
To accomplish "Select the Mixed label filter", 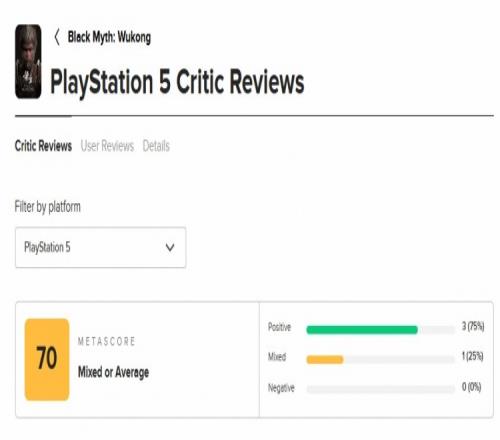I will click(277, 357).
